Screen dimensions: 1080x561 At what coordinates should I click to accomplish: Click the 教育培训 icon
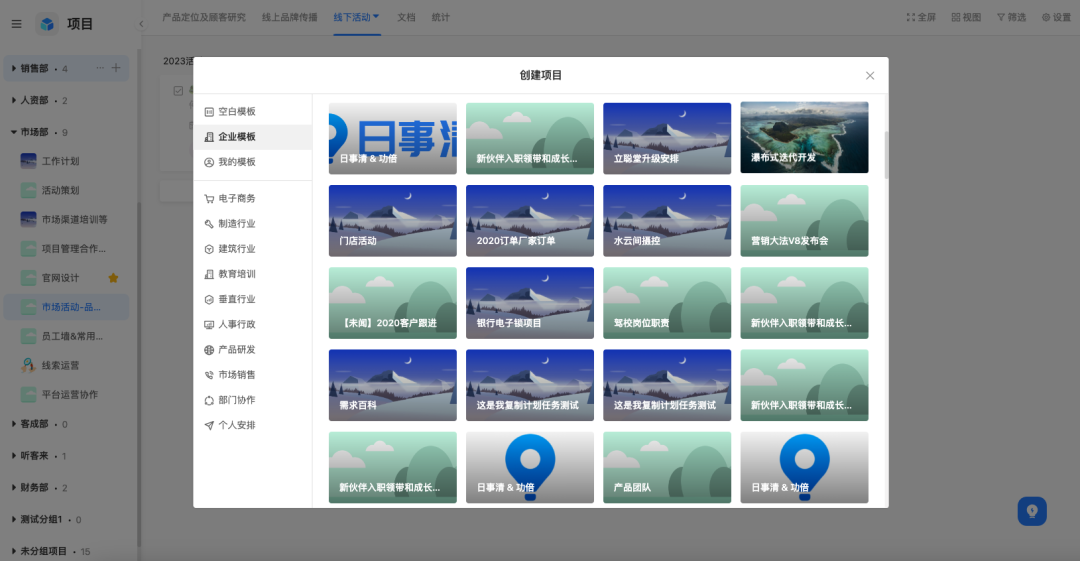click(209, 274)
